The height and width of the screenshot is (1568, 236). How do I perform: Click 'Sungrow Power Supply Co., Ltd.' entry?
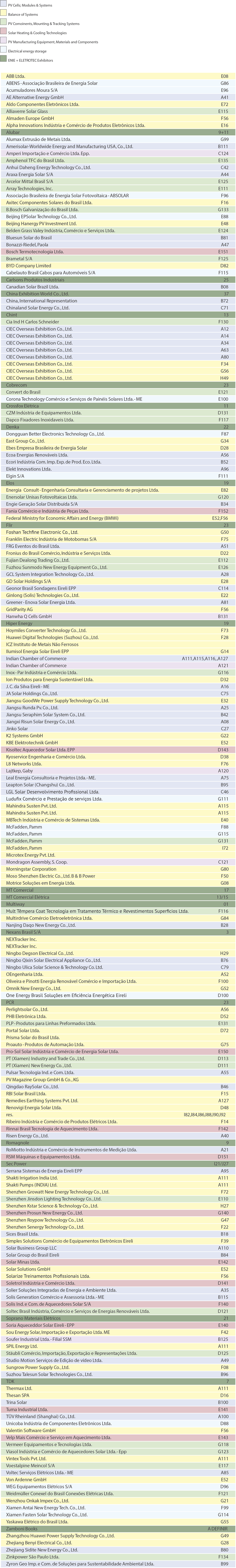point(118,1367)
